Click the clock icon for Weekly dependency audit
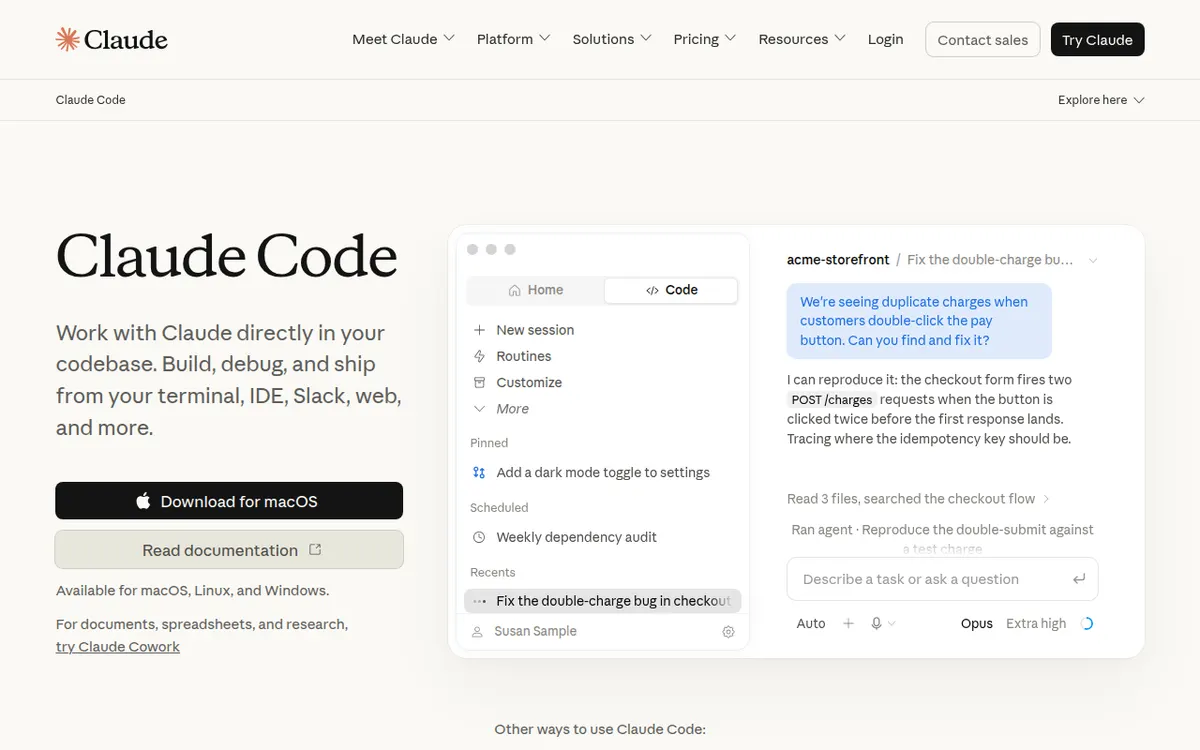This screenshot has height=750, width=1200. point(479,537)
